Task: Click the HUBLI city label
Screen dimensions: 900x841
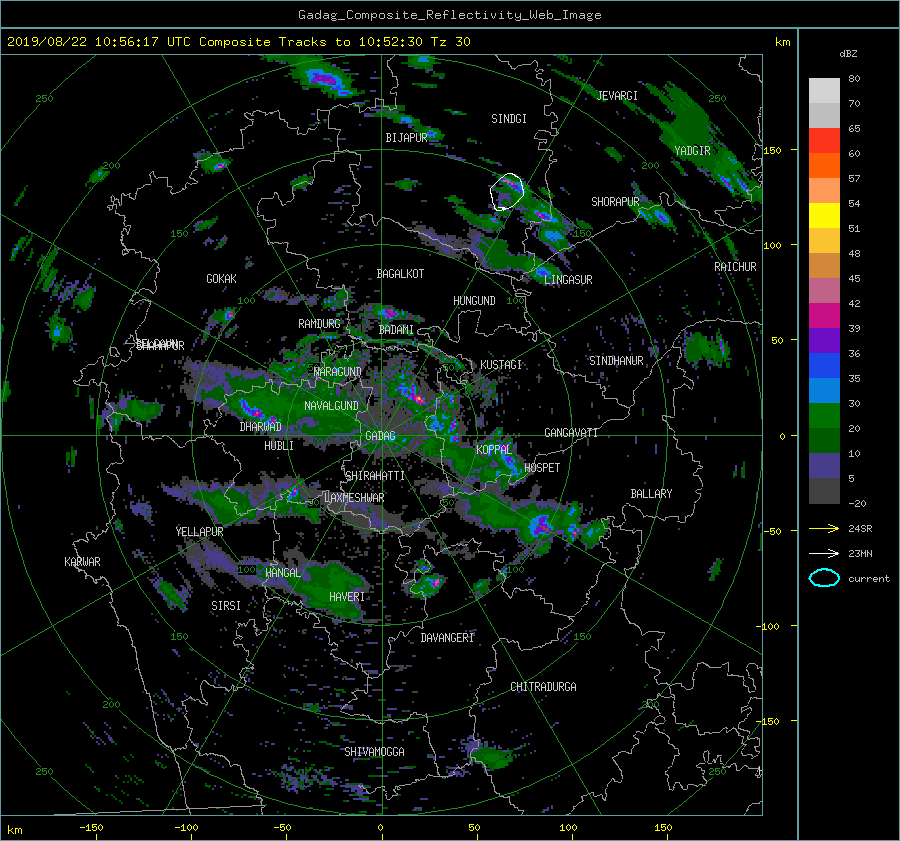Action: coord(279,445)
